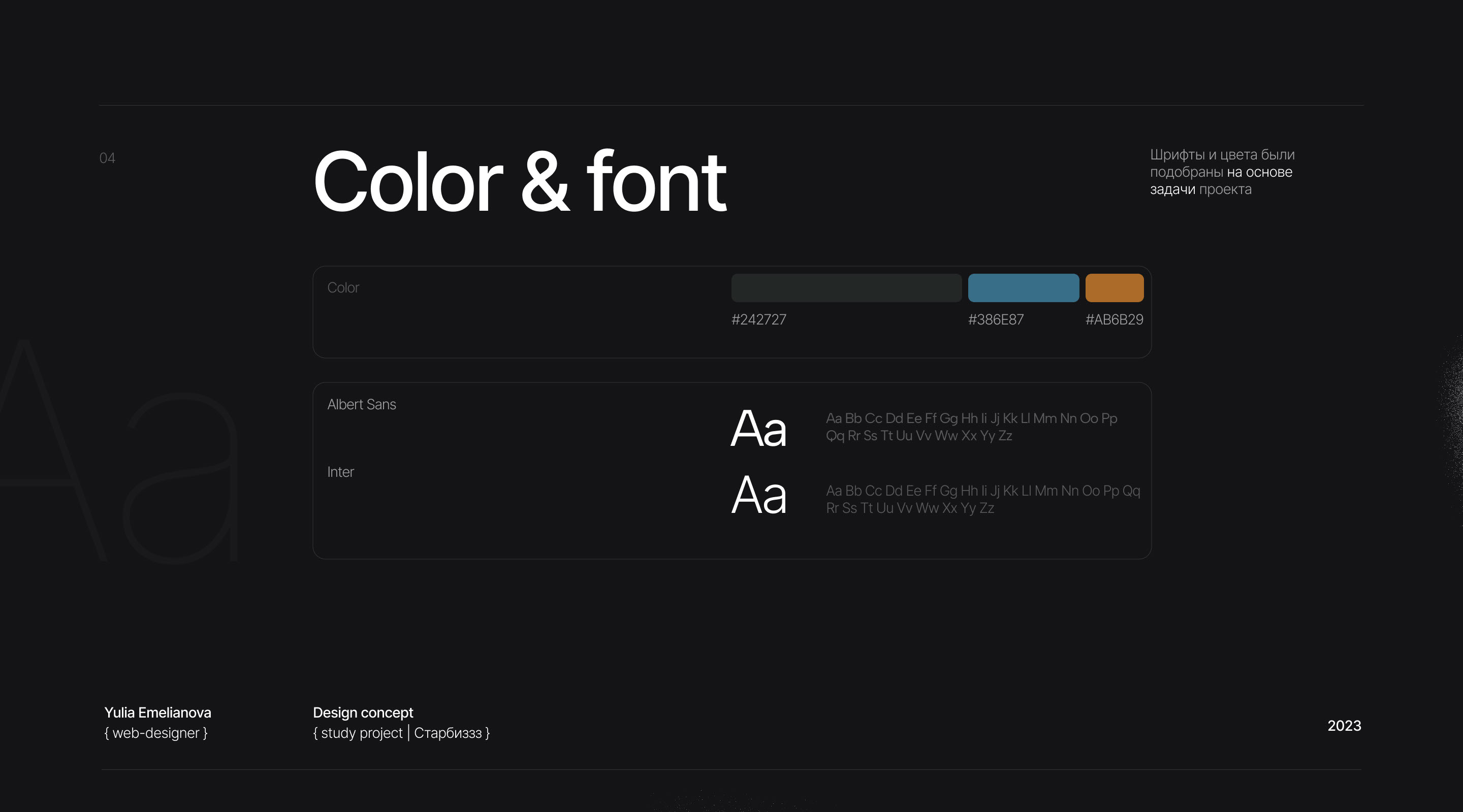Select the Inter font label

[340, 472]
